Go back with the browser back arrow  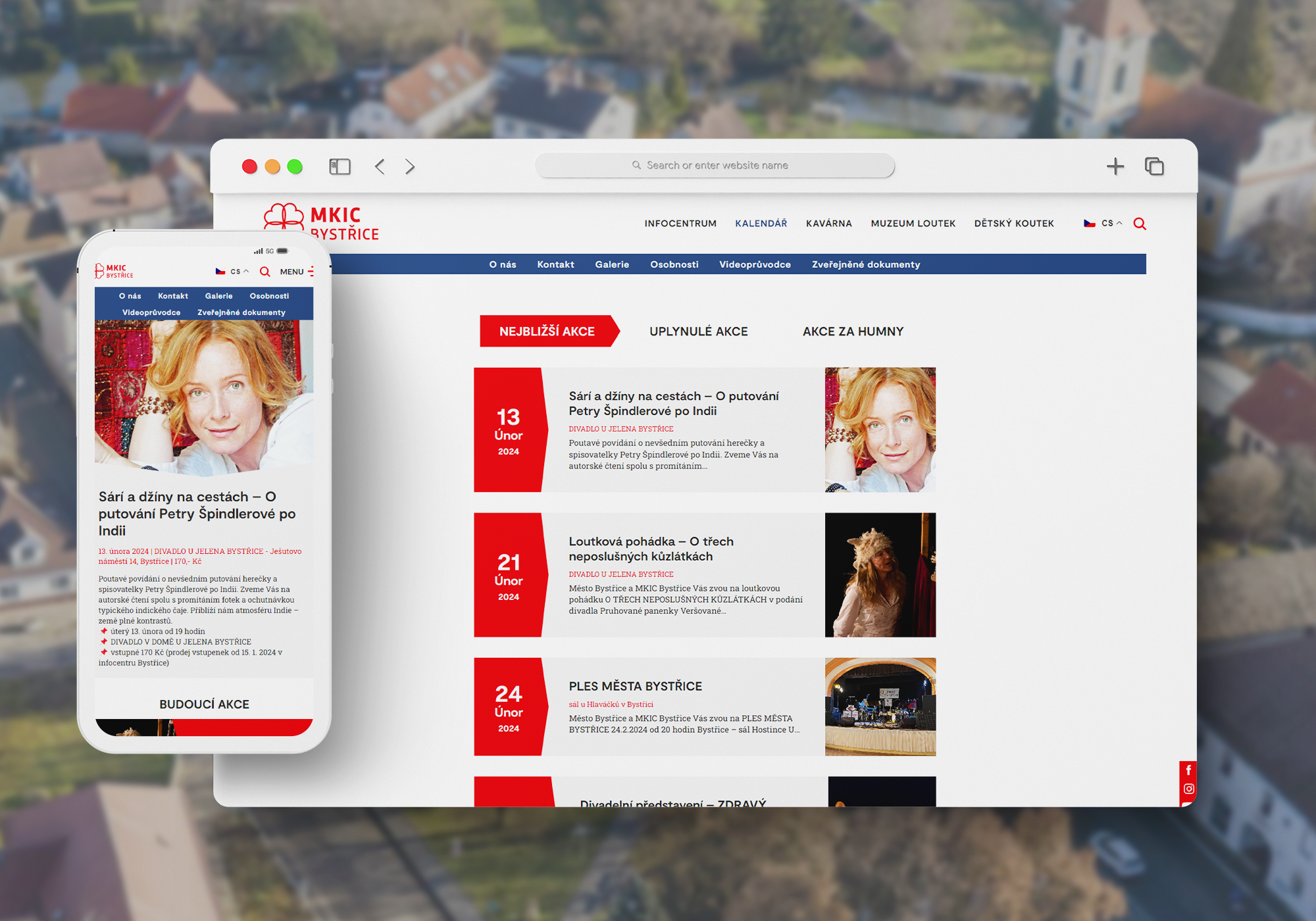click(x=380, y=166)
